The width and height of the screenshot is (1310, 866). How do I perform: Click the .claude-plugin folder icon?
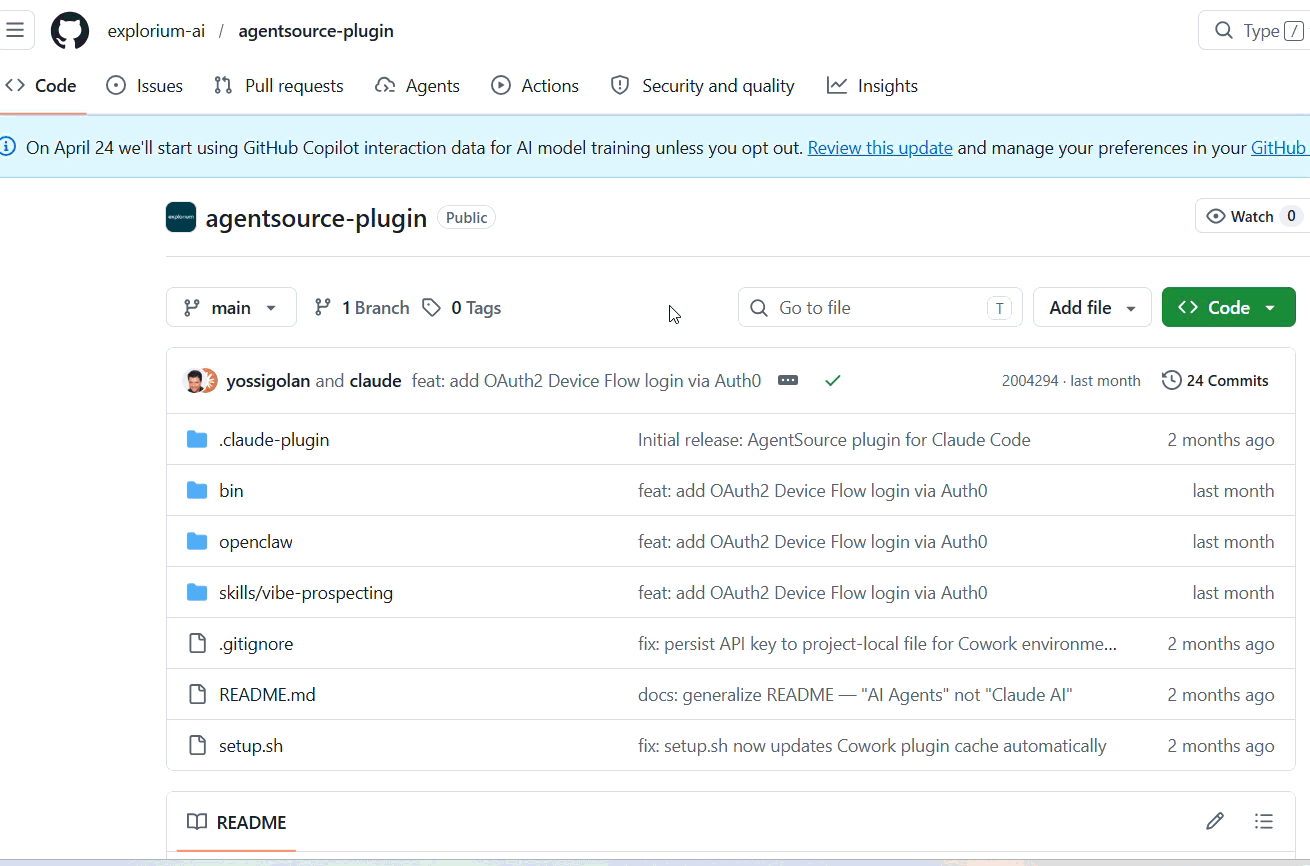tap(197, 439)
